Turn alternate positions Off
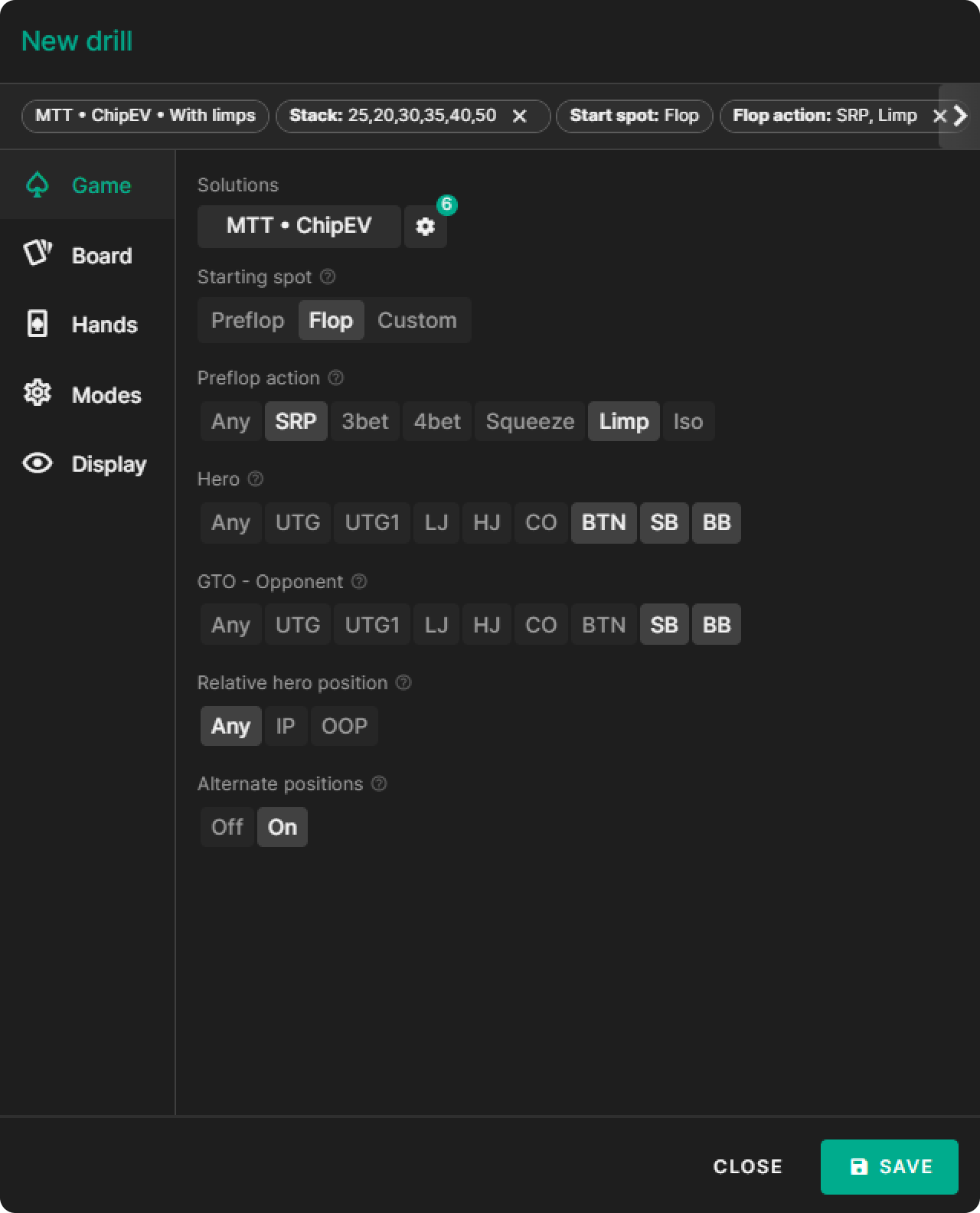This screenshot has width=980, height=1213. (227, 827)
